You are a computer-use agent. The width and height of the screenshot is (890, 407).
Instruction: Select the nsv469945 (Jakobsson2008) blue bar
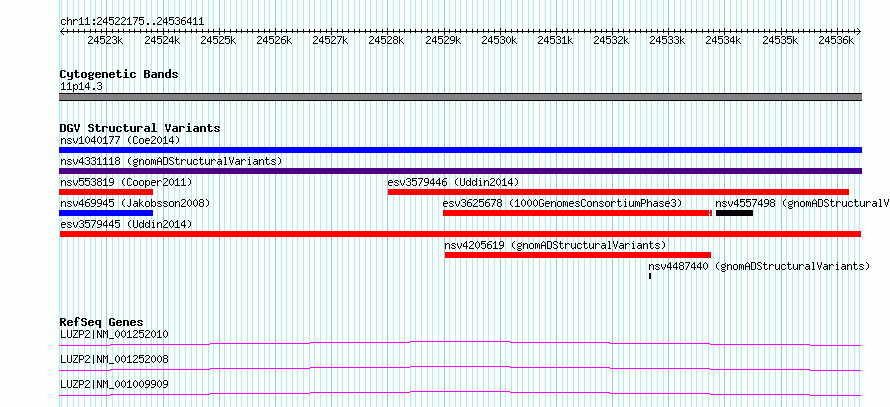click(106, 213)
